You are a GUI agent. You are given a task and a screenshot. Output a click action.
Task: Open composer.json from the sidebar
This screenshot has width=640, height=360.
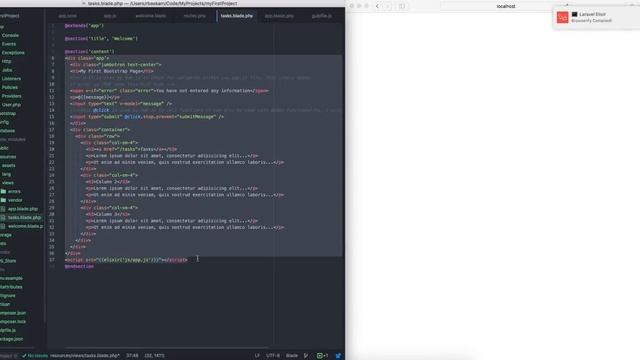click(x=13, y=313)
